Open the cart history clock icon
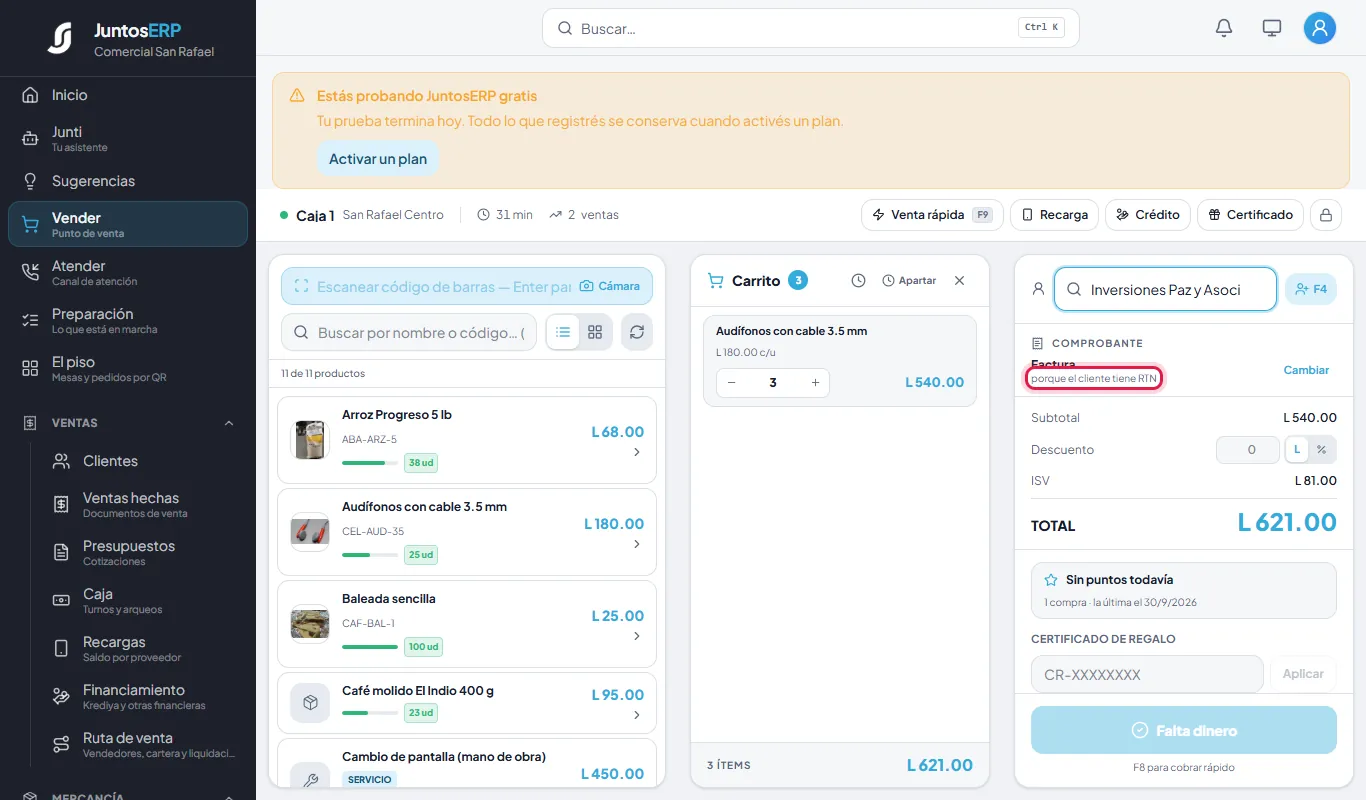The width and height of the screenshot is (1366, 800). click(858, 281)
